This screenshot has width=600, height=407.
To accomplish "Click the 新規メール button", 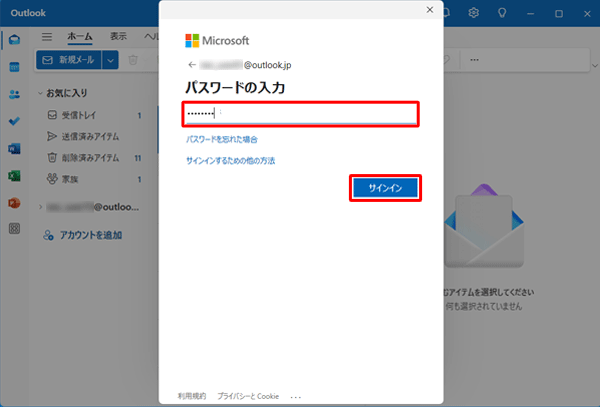I will [69, 60].
